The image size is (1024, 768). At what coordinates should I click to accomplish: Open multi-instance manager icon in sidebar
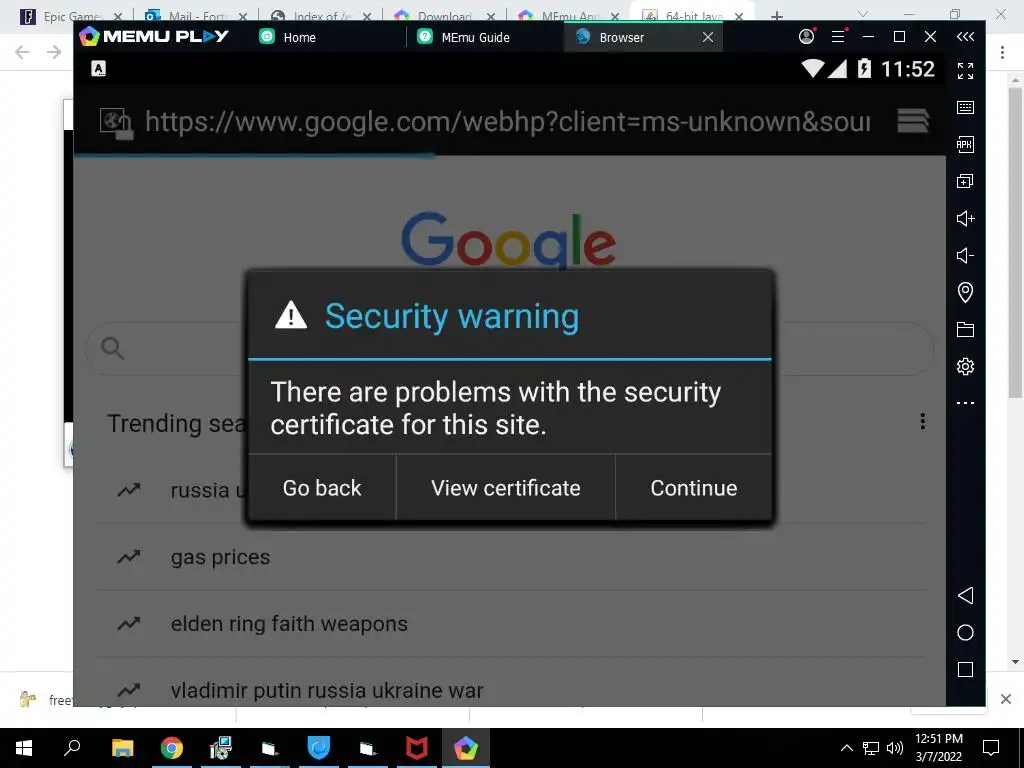tap(965, 181)
